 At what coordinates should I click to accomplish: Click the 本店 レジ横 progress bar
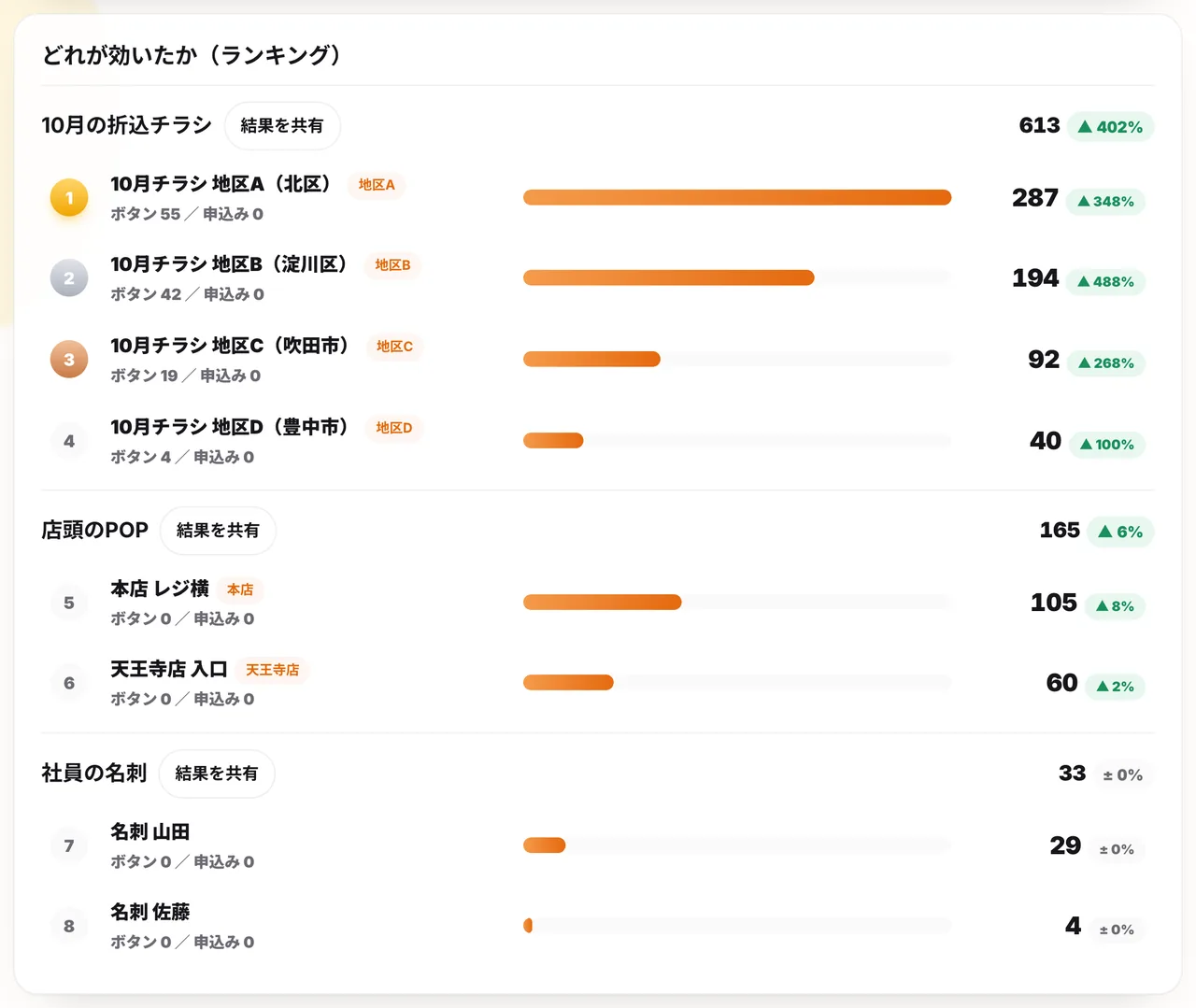coord(737,602)
